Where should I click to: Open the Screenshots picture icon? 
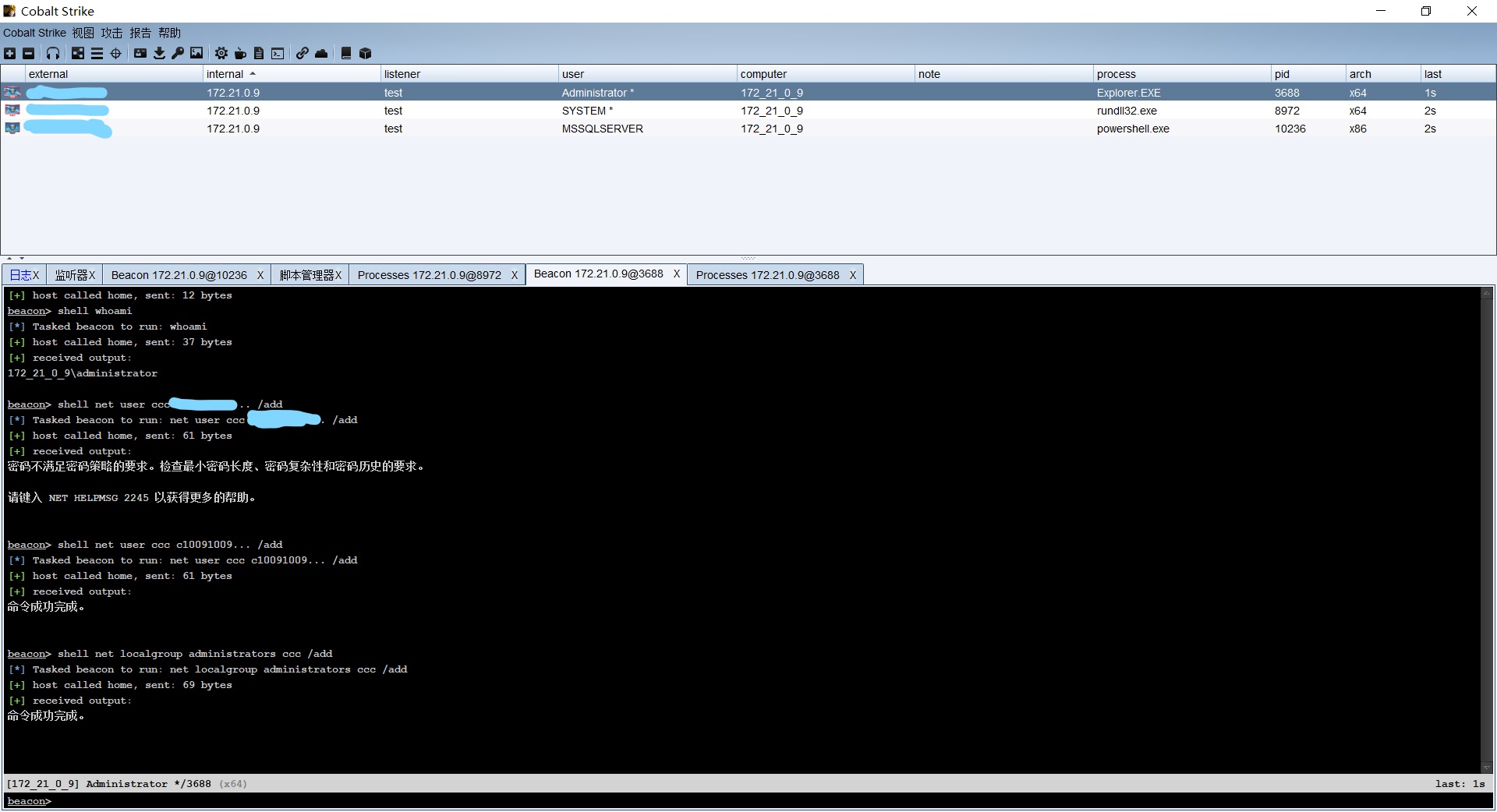[196, 53]
